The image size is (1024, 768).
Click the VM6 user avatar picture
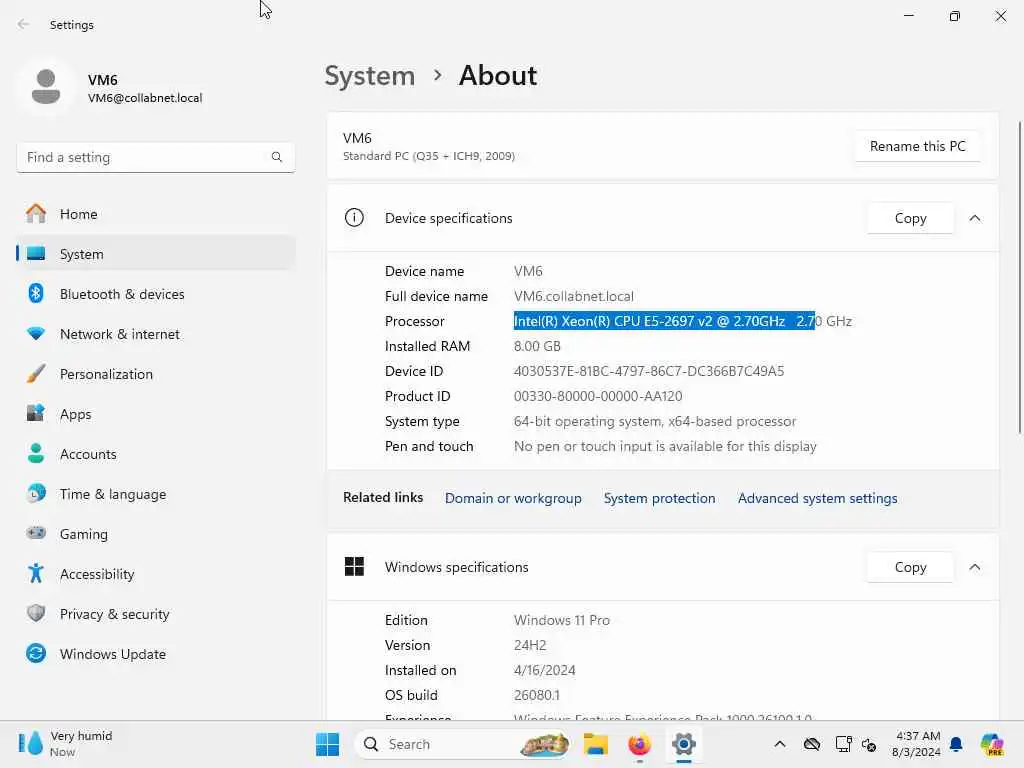click(46, 87)
